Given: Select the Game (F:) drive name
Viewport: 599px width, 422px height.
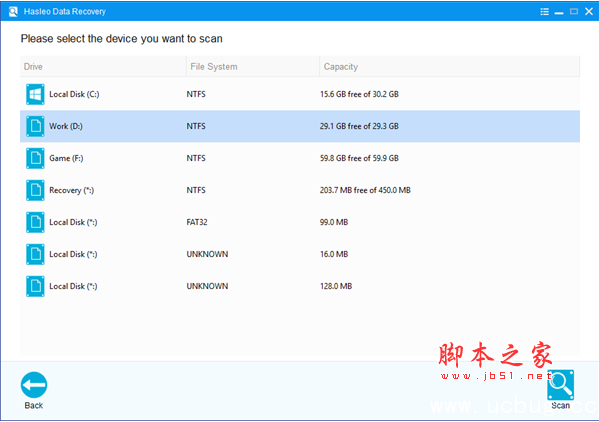Looking at the screenshot, I should click(66, 158).
